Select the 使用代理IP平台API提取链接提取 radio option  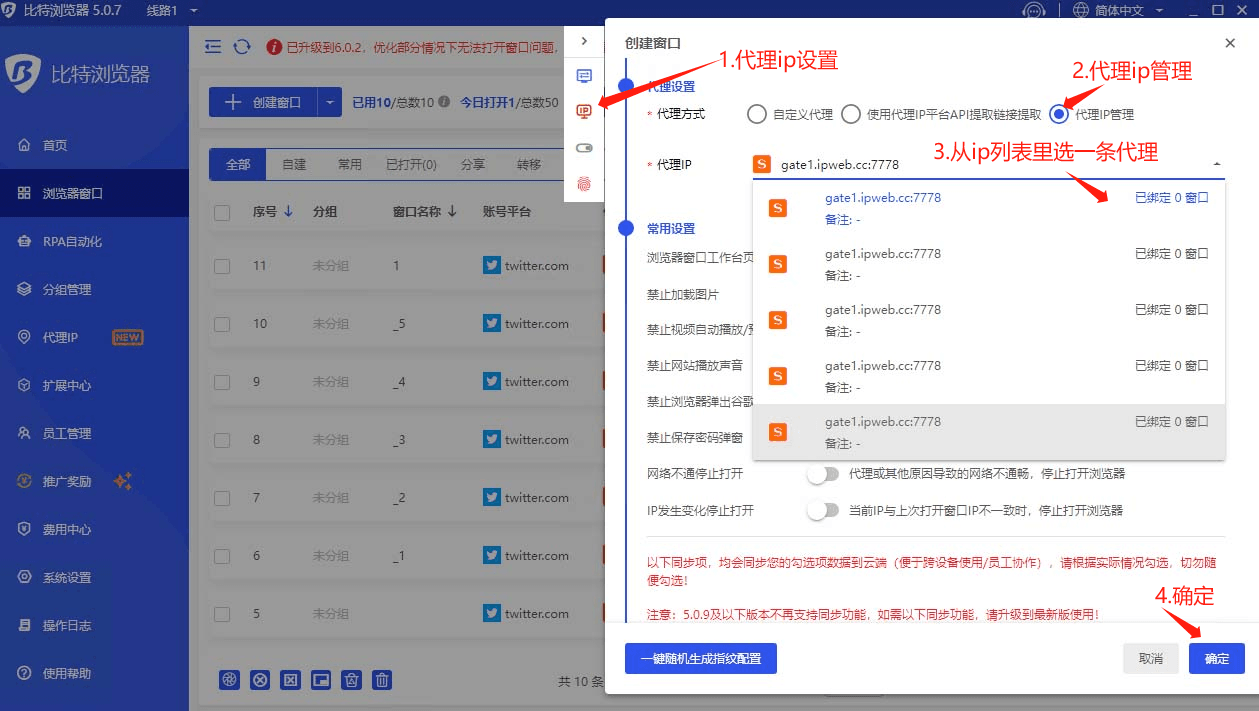pyautogui.click(x=850, y=114)
